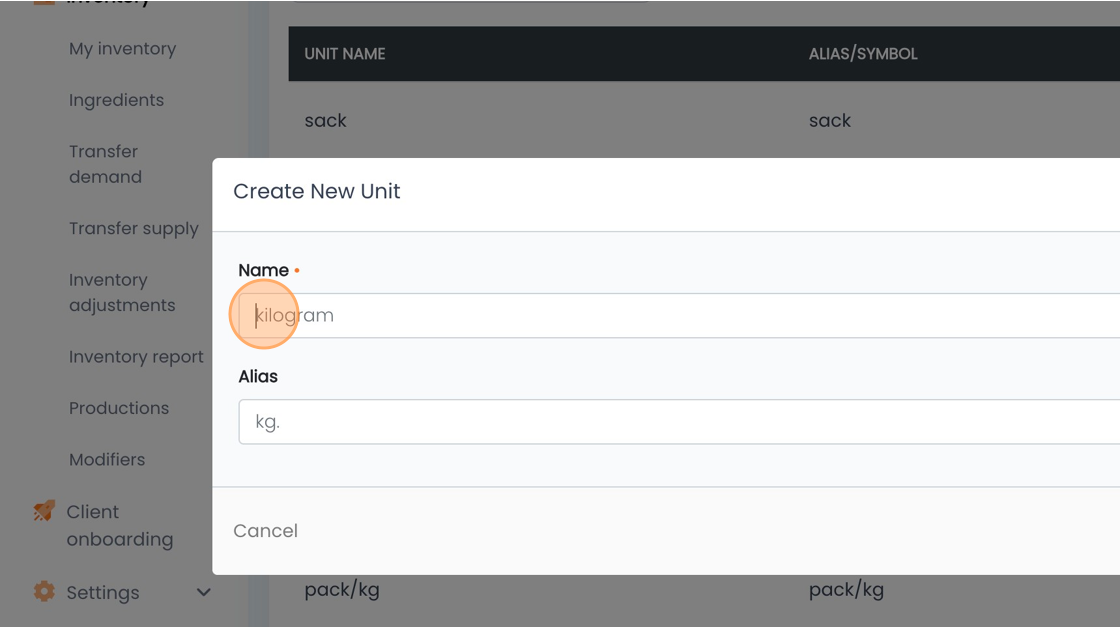Expand the Settings chevron arrow

tap(204, 592)
